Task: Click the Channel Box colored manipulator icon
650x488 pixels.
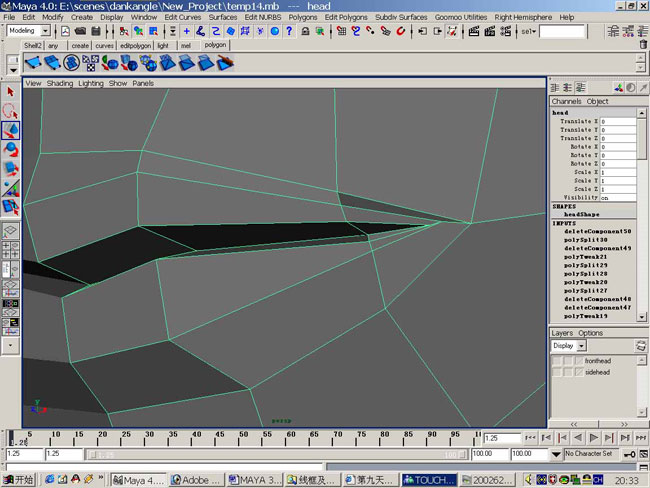Action: [x=618, y=87]
